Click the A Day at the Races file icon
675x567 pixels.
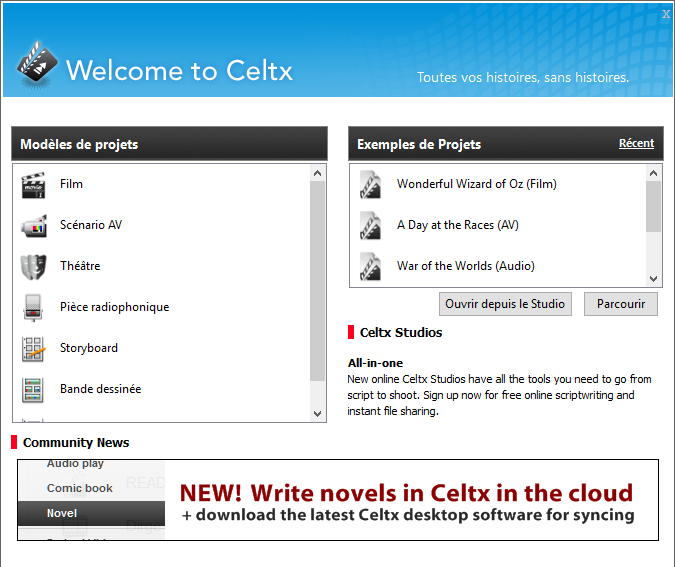(370, 225)
